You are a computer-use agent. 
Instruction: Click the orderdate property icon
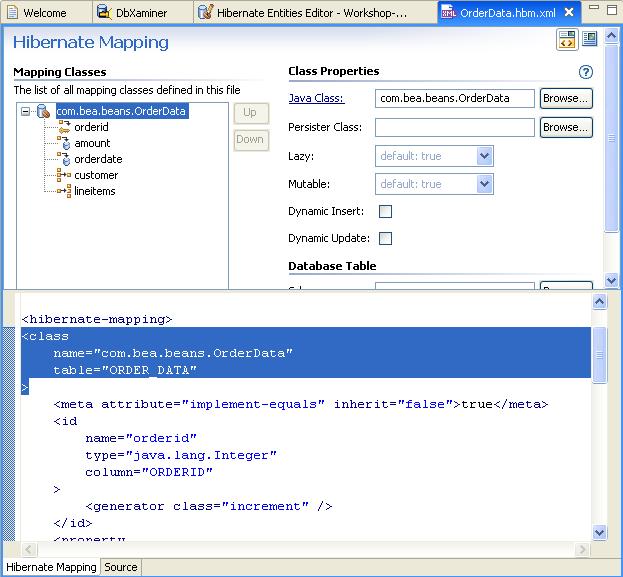tap(64, 159)
